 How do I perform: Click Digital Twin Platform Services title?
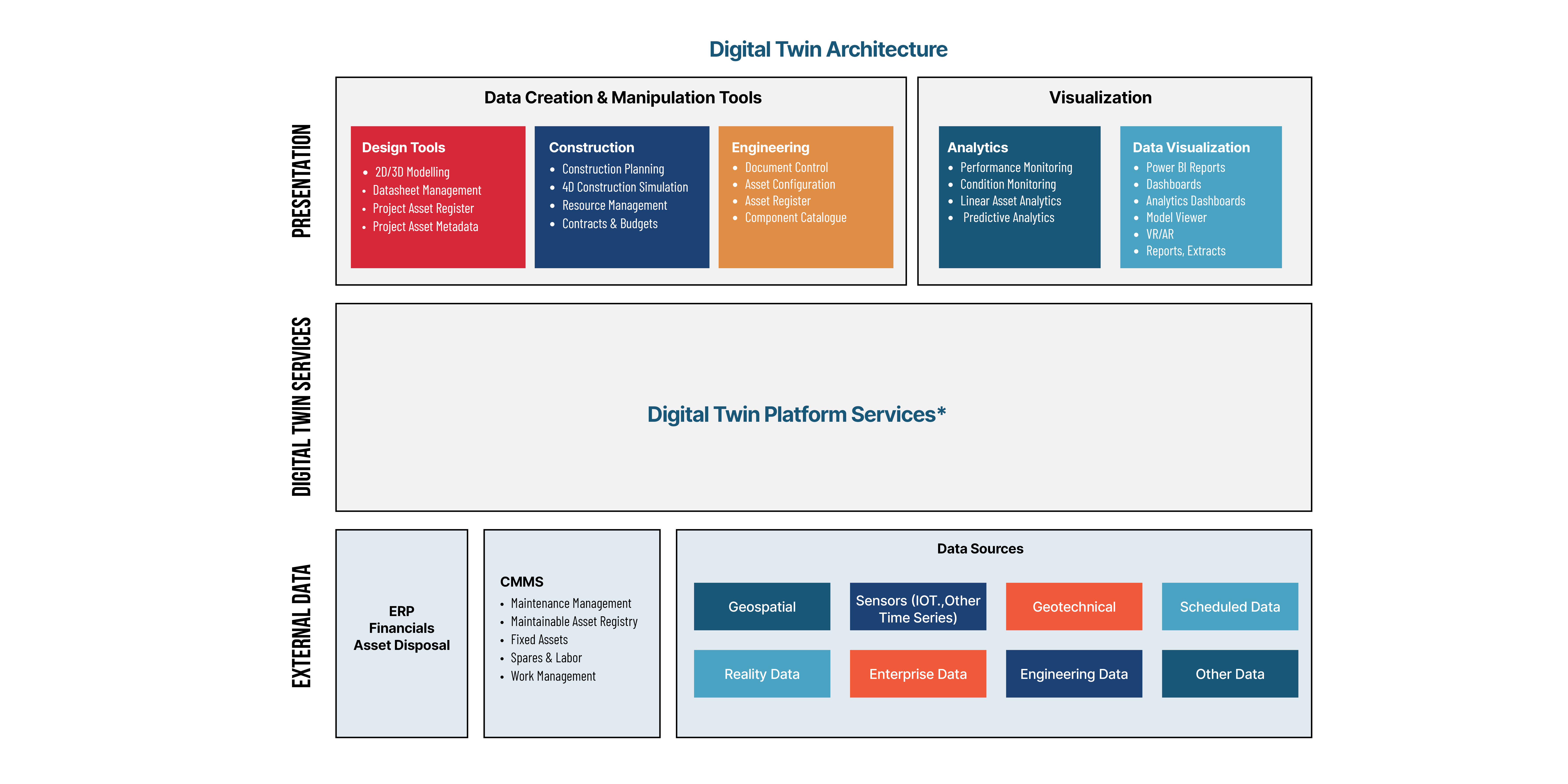point(796,414)
